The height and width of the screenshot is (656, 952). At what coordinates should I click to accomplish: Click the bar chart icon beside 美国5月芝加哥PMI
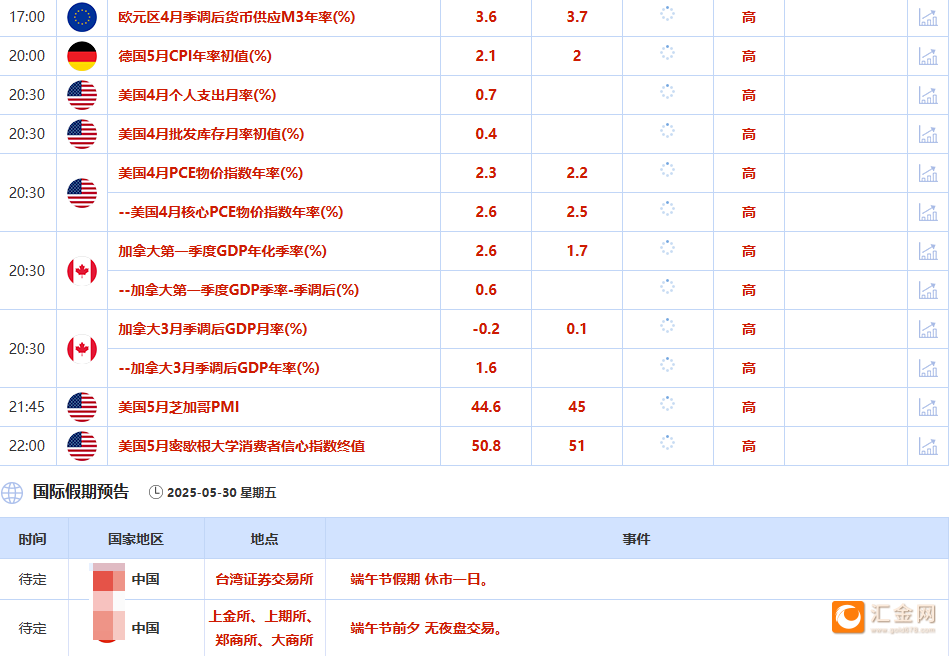(929, 407)
